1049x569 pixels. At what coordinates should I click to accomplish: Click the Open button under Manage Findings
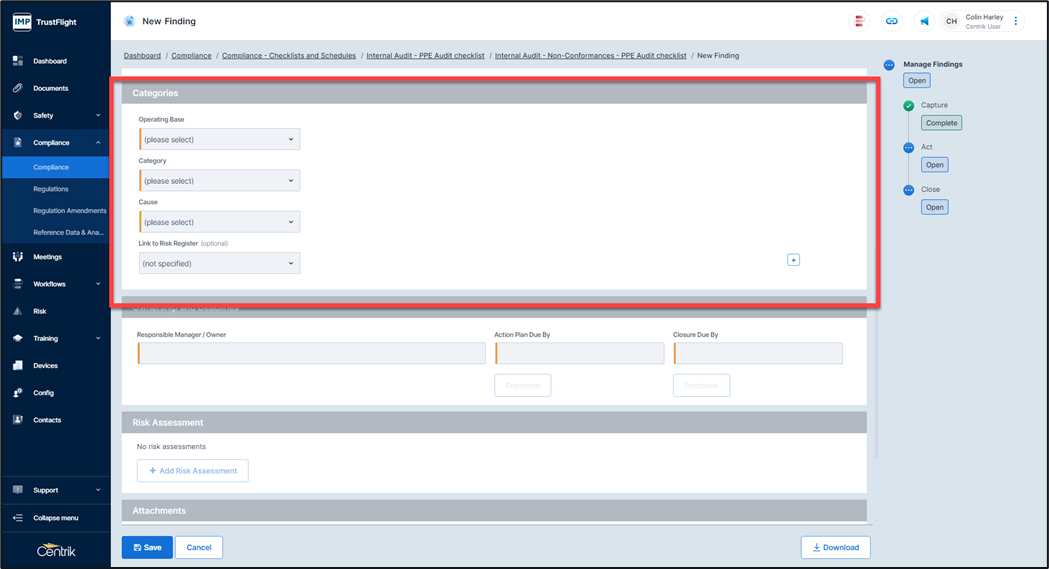917,81
